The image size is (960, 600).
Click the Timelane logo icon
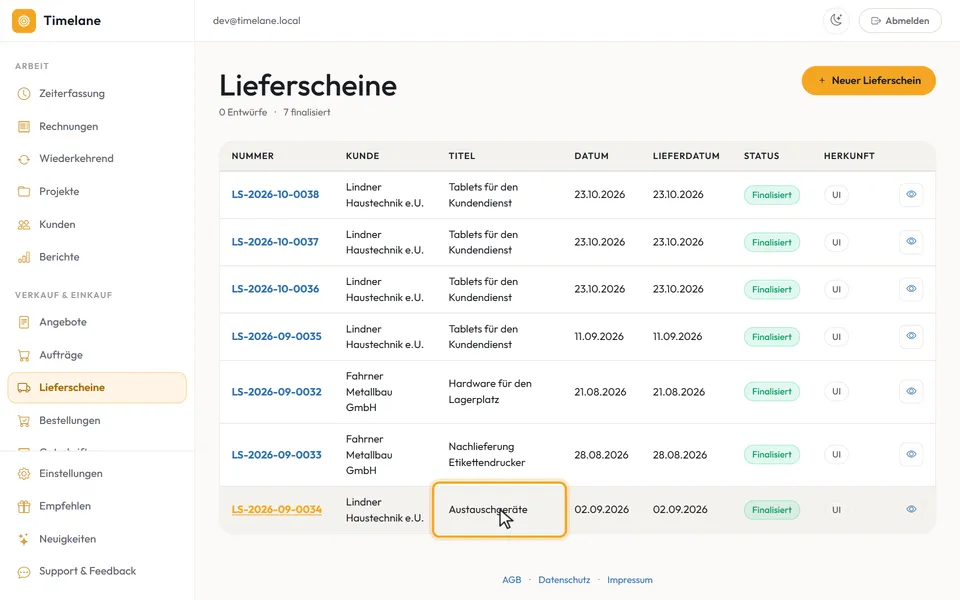(x=24, y=21)
